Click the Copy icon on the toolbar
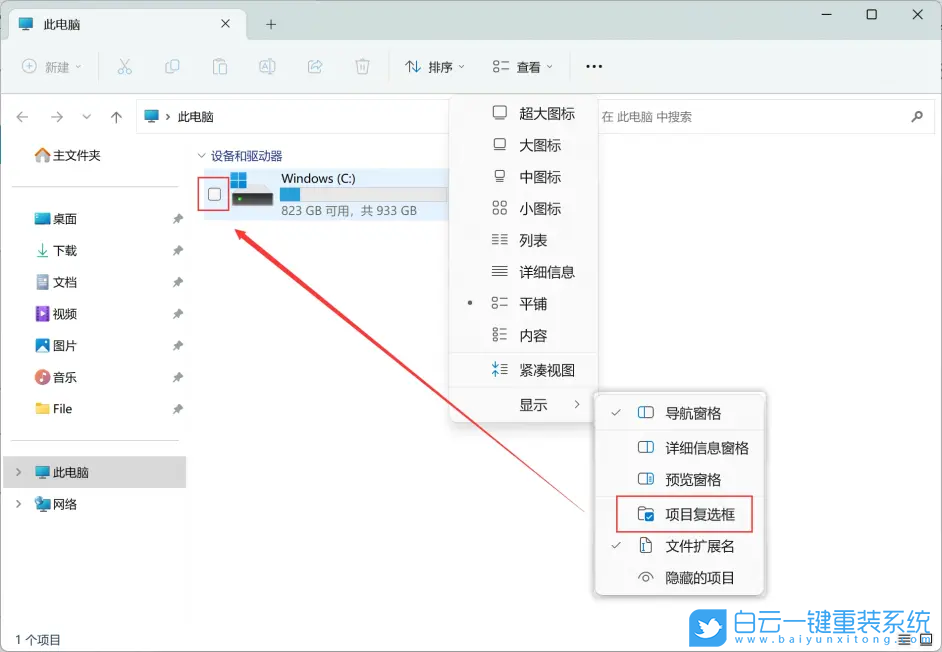 [x=173, y=66]
